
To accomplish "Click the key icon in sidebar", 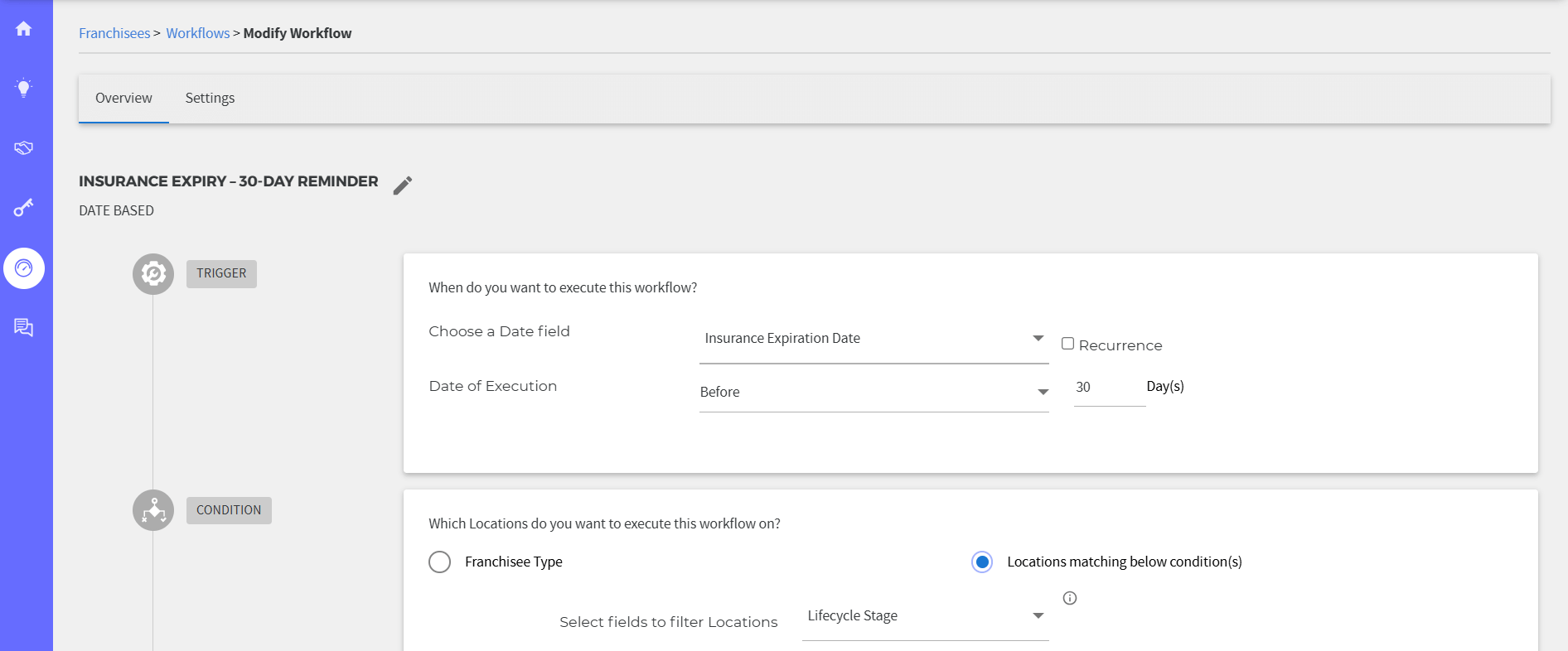I will [23, 208].
